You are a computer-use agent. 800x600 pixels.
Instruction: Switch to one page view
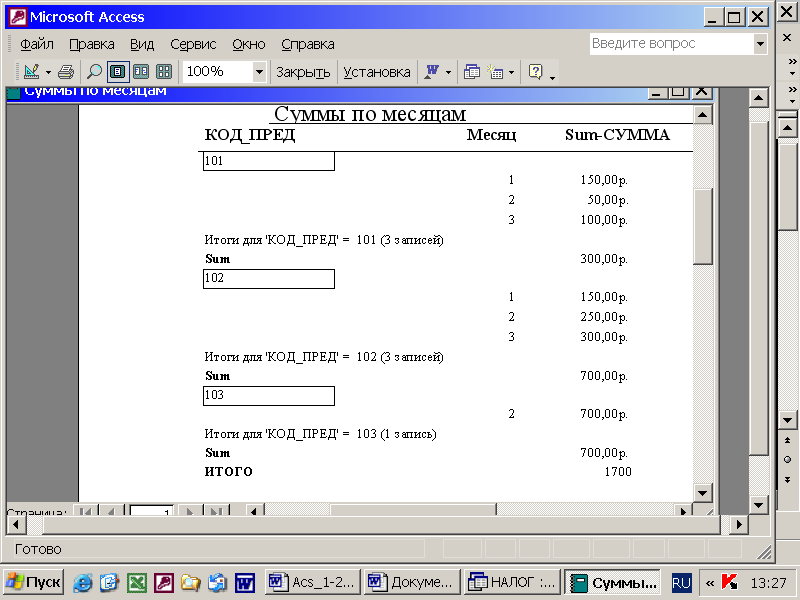(118, 71)
